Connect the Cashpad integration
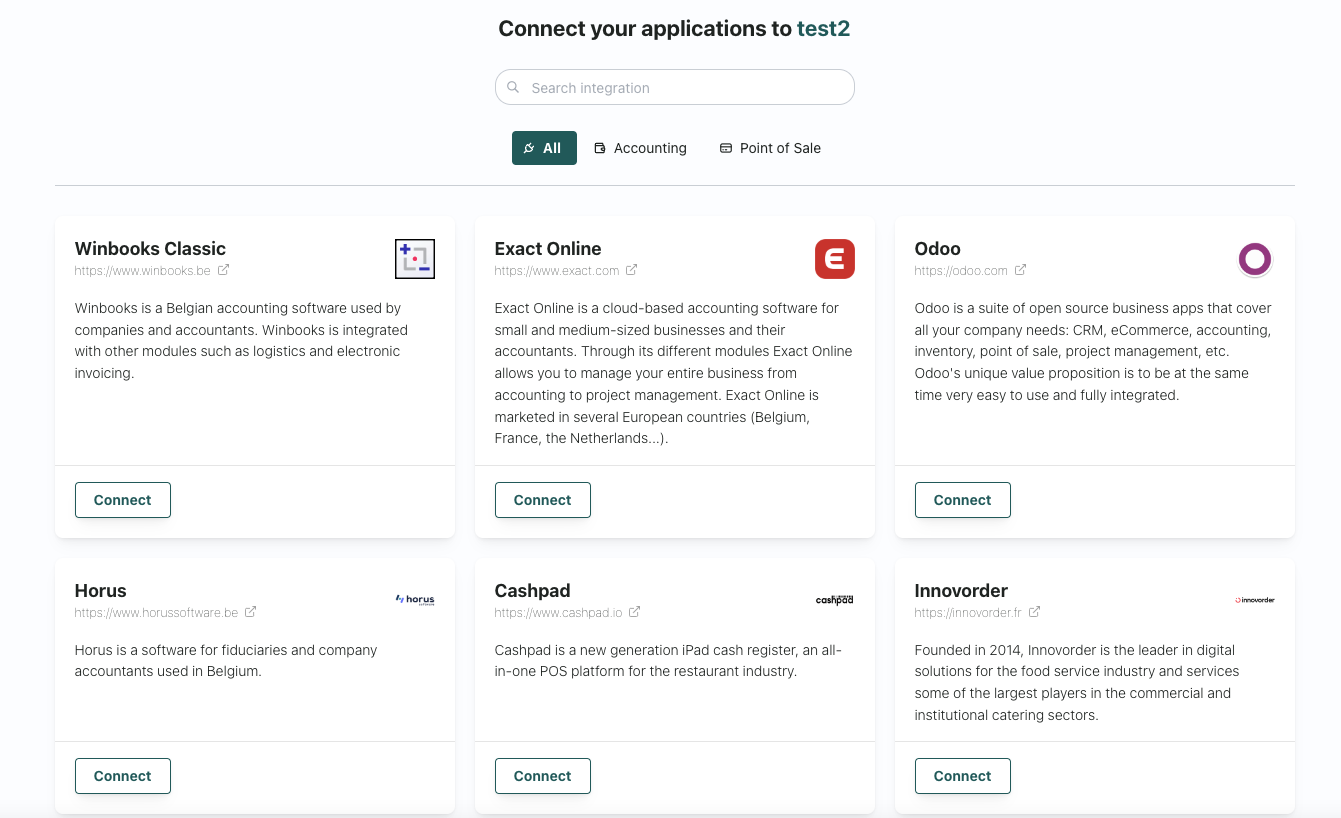The image size is (1341, 818). point(543,776)
